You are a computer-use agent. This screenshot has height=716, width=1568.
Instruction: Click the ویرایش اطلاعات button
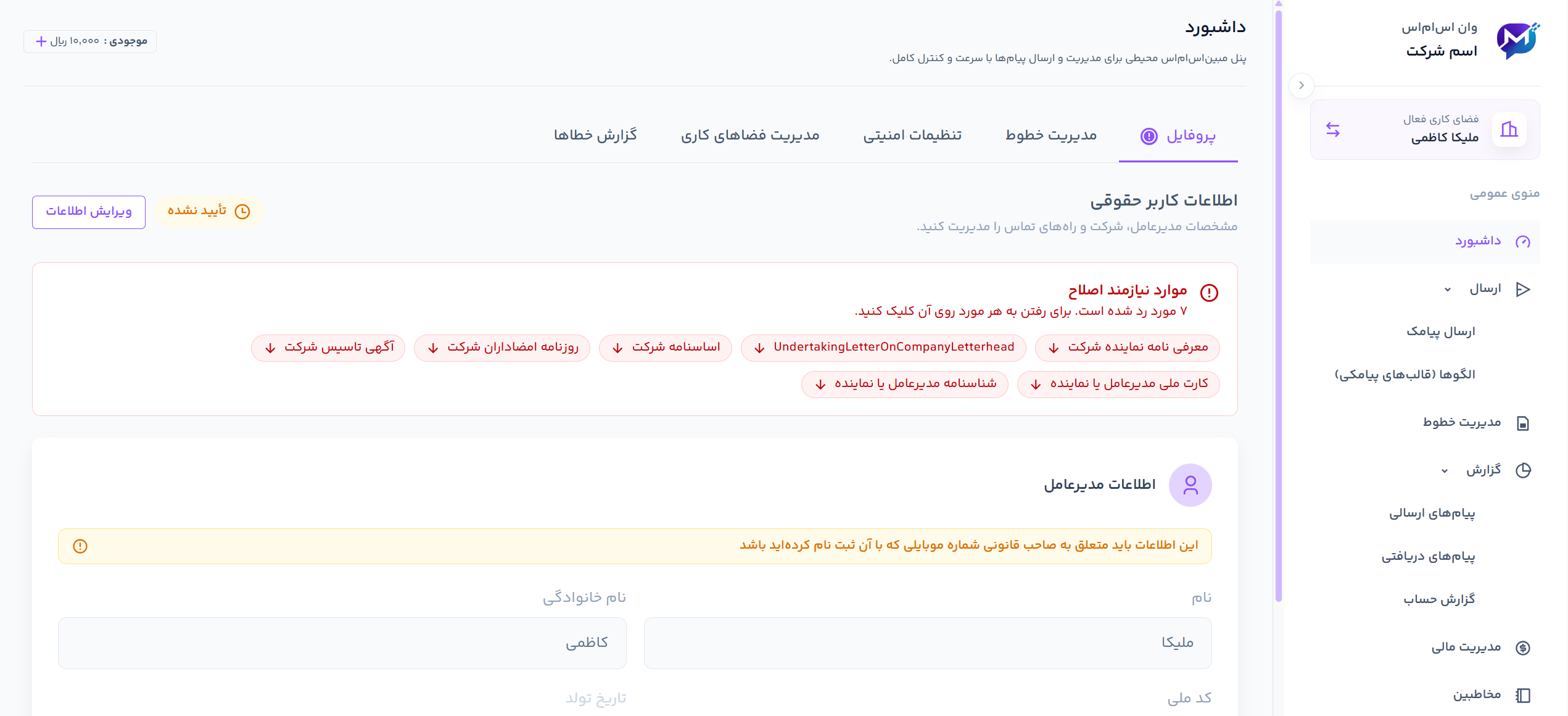89,212
